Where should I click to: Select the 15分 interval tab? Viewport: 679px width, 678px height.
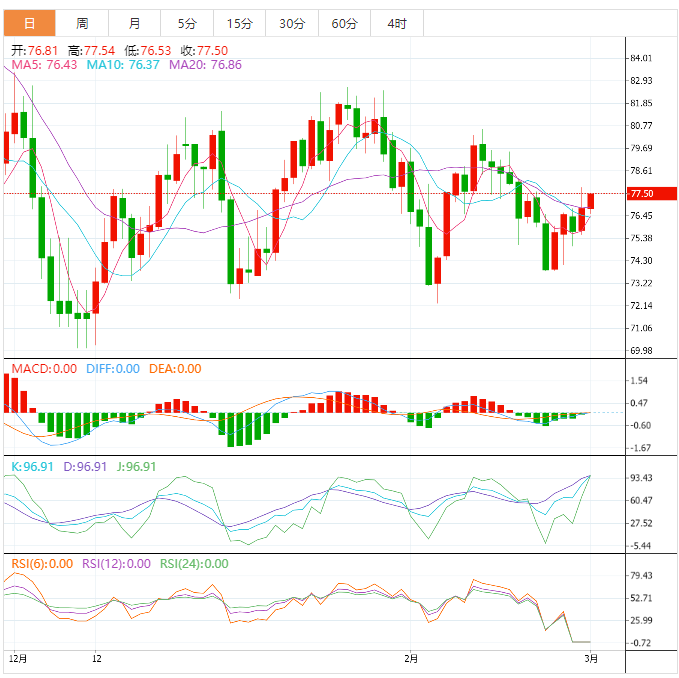(239, 23)
